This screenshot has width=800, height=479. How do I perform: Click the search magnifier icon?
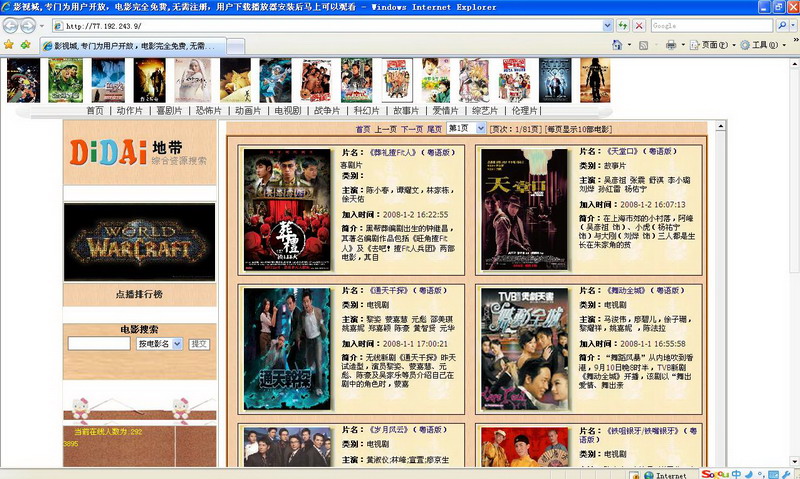click(x=782, y=26)
